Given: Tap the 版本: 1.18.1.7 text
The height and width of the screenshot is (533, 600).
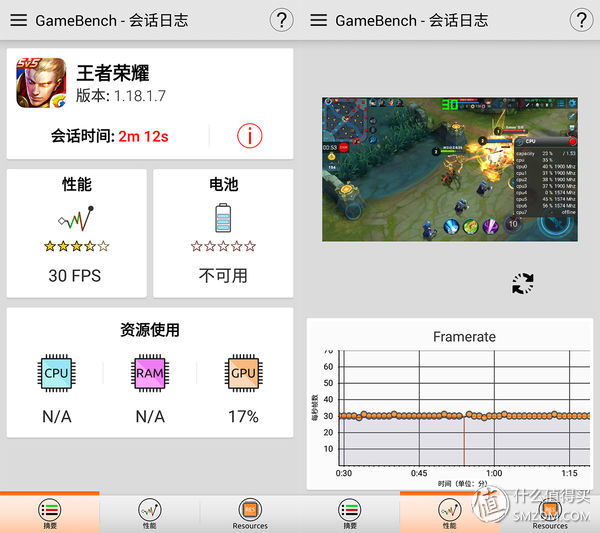Looking at the screenshot, I should (x=121, y=96).
